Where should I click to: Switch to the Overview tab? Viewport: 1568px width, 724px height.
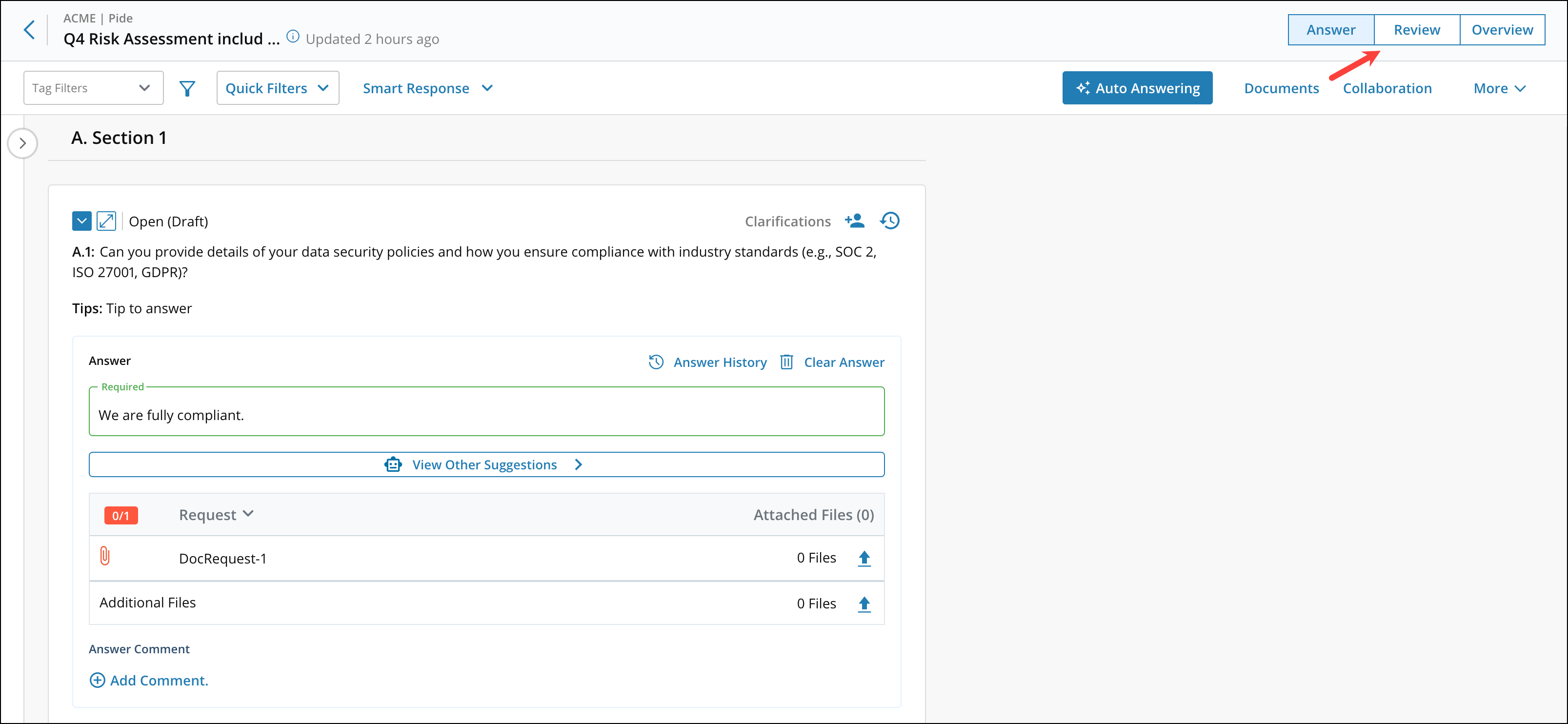[1502, 30]
